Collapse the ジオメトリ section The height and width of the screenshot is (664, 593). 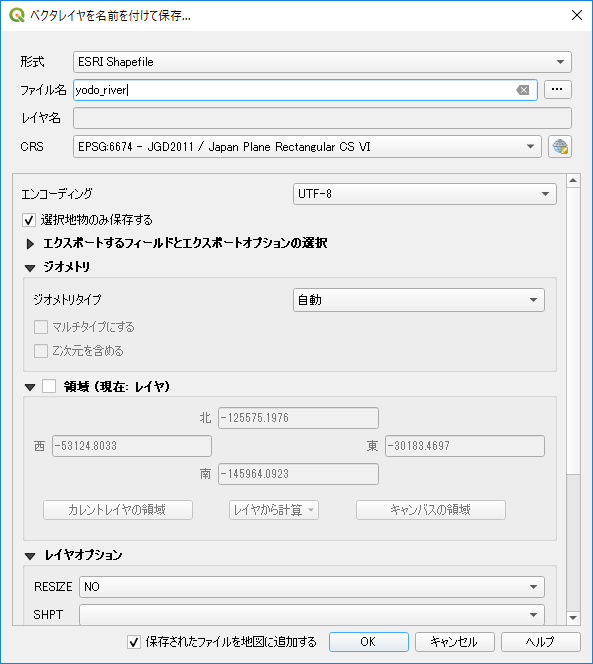[x=30, y=268]
